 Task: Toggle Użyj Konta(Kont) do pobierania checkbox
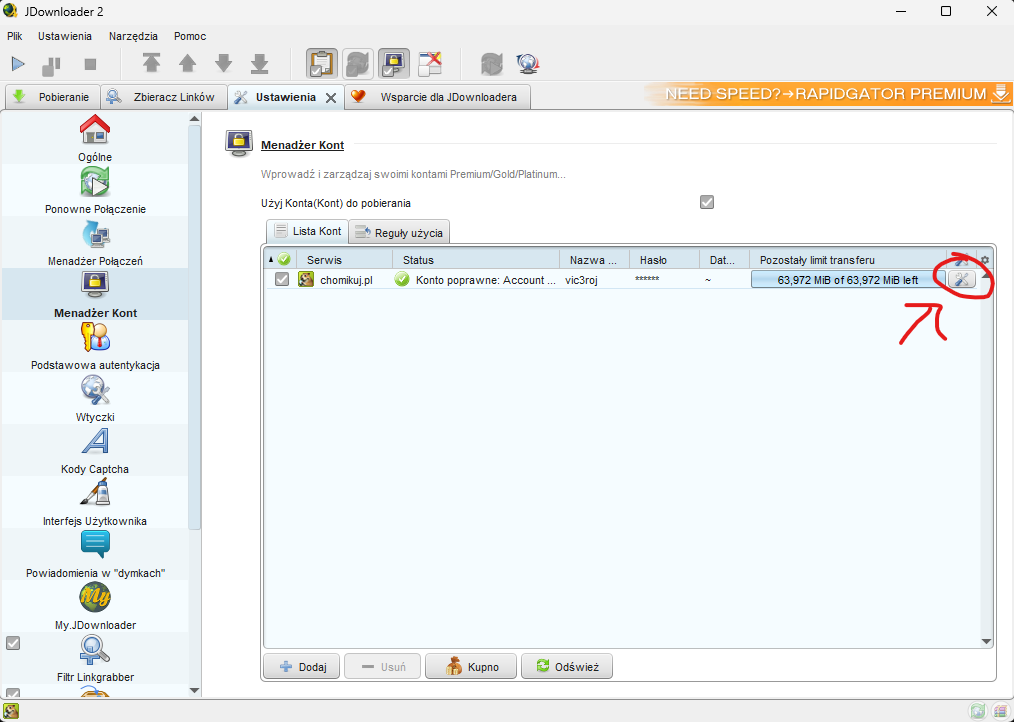pos(707,202)
